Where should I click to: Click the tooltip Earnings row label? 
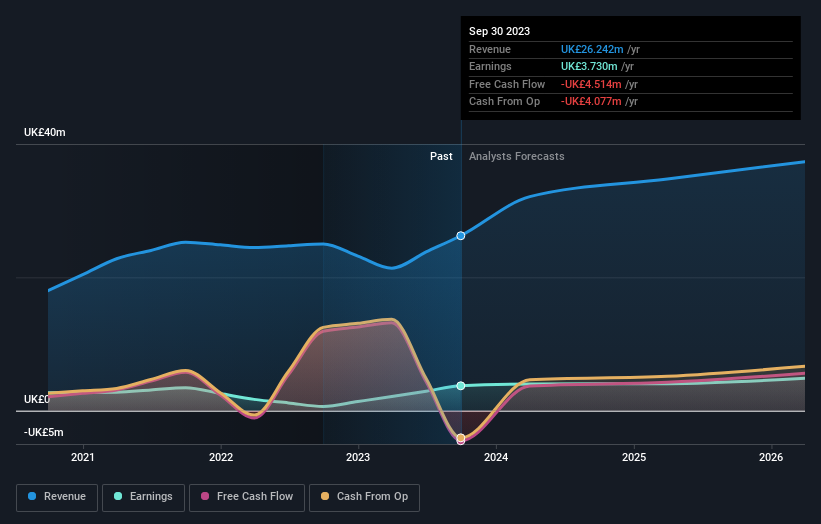pyautogui.click(x=490, y=66)
